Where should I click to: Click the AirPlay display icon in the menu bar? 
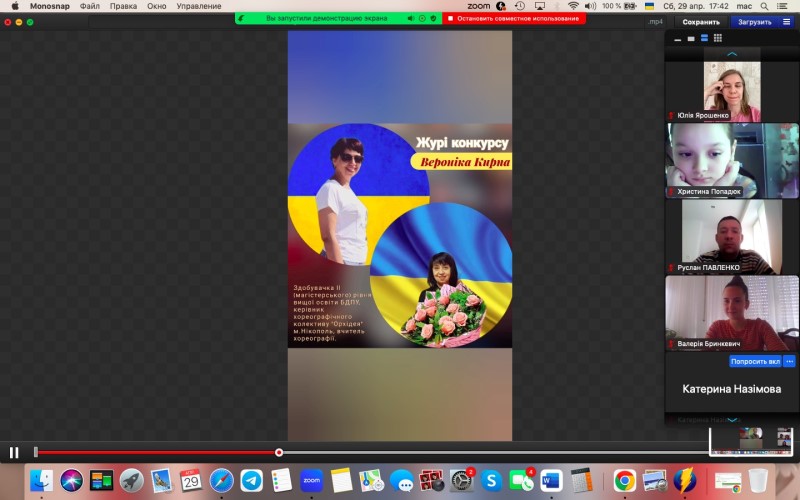tap(539, 6)
